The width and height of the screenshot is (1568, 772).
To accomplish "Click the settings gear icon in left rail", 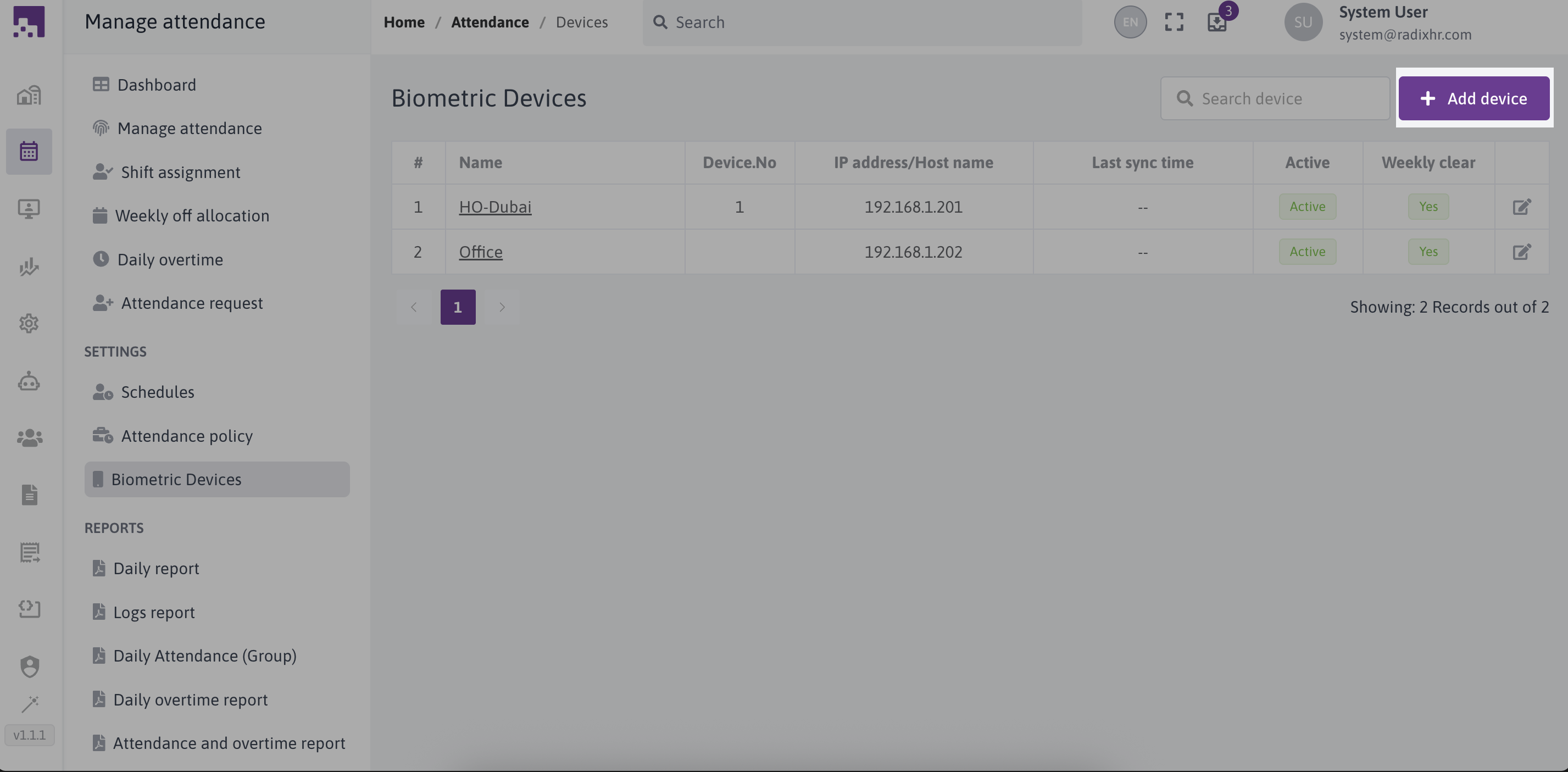I will tap(29, 323).
